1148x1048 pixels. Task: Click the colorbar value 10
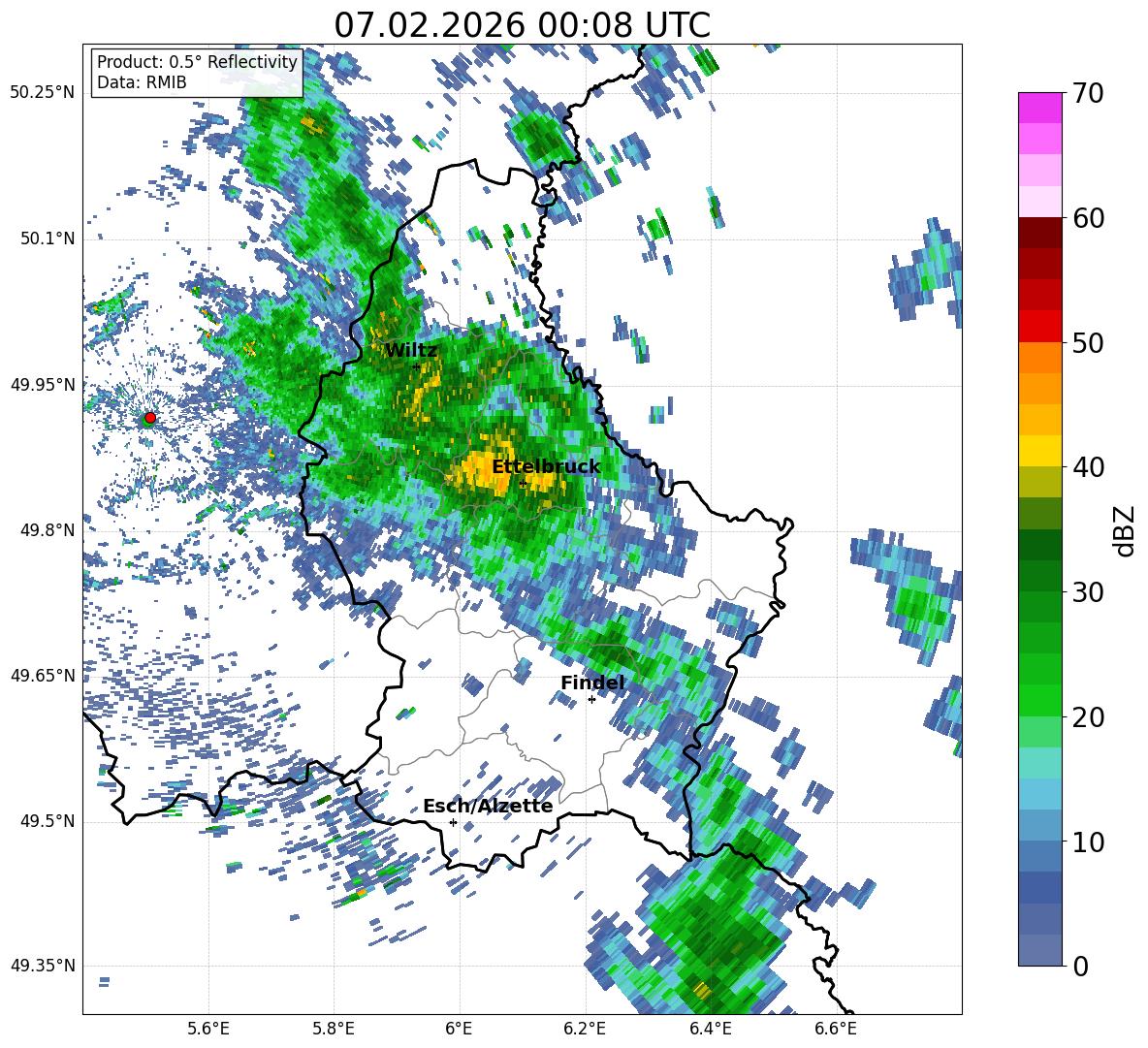pos(1088,842)
